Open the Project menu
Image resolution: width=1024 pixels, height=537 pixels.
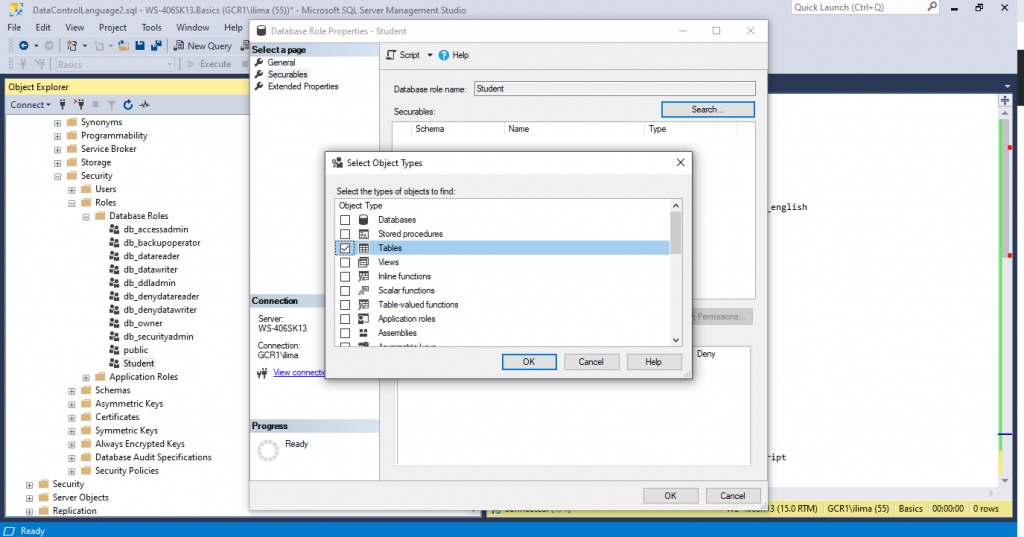(x=112, y=27)
